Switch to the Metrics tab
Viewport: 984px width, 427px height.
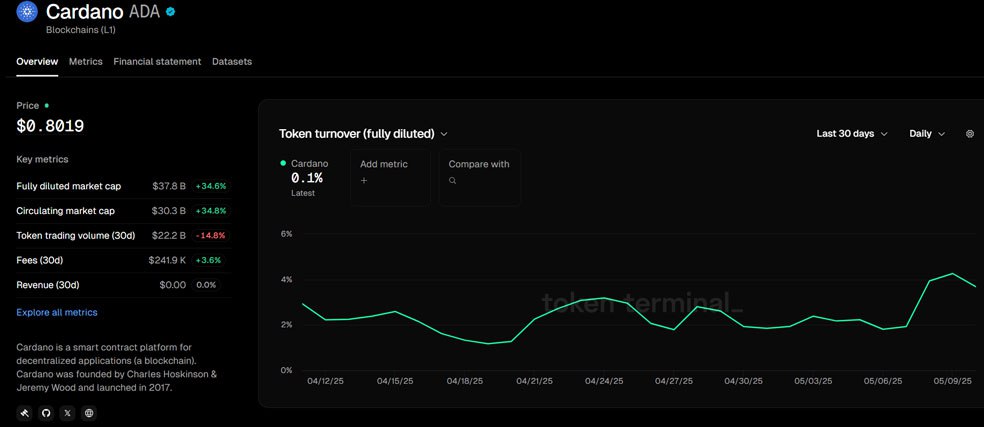pyautogui.click(x=85, y=62)
